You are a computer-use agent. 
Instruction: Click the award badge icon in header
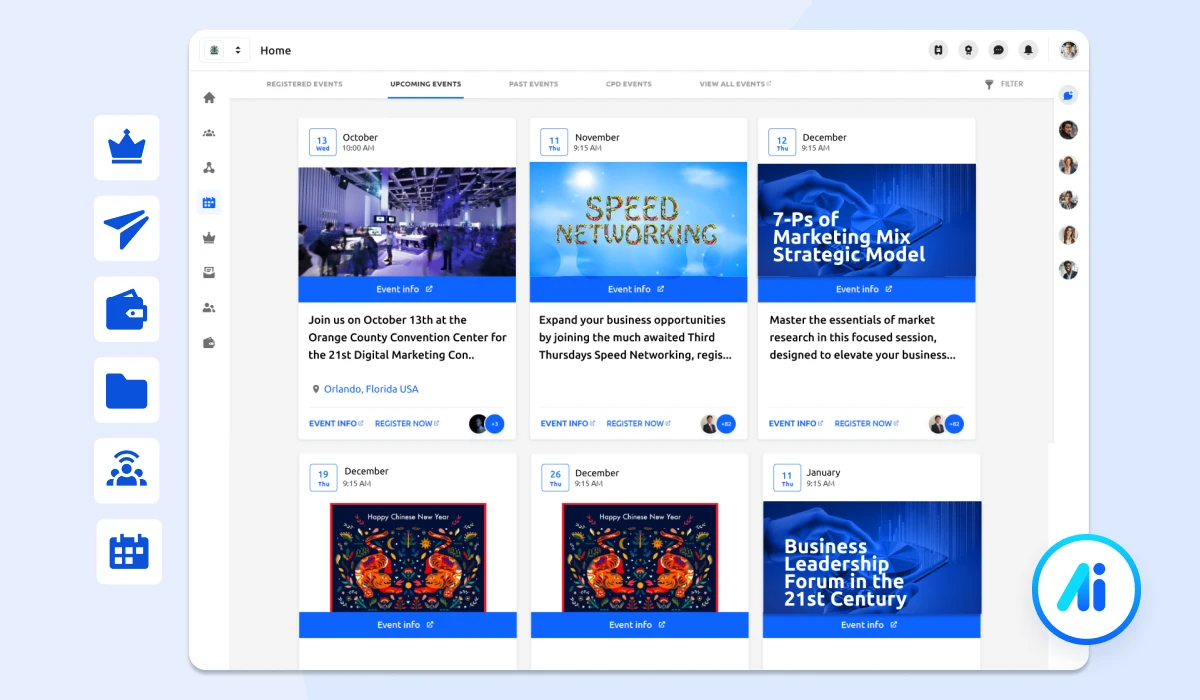[x=968, y=50]
